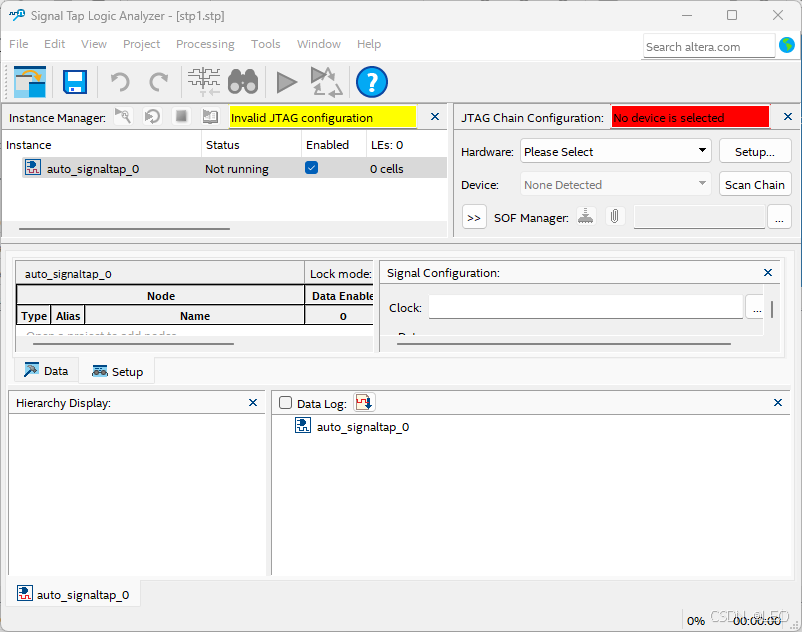Click the globe icon next to search
Viewport: 802px width, 632px height.
click(x=787, y=45)
